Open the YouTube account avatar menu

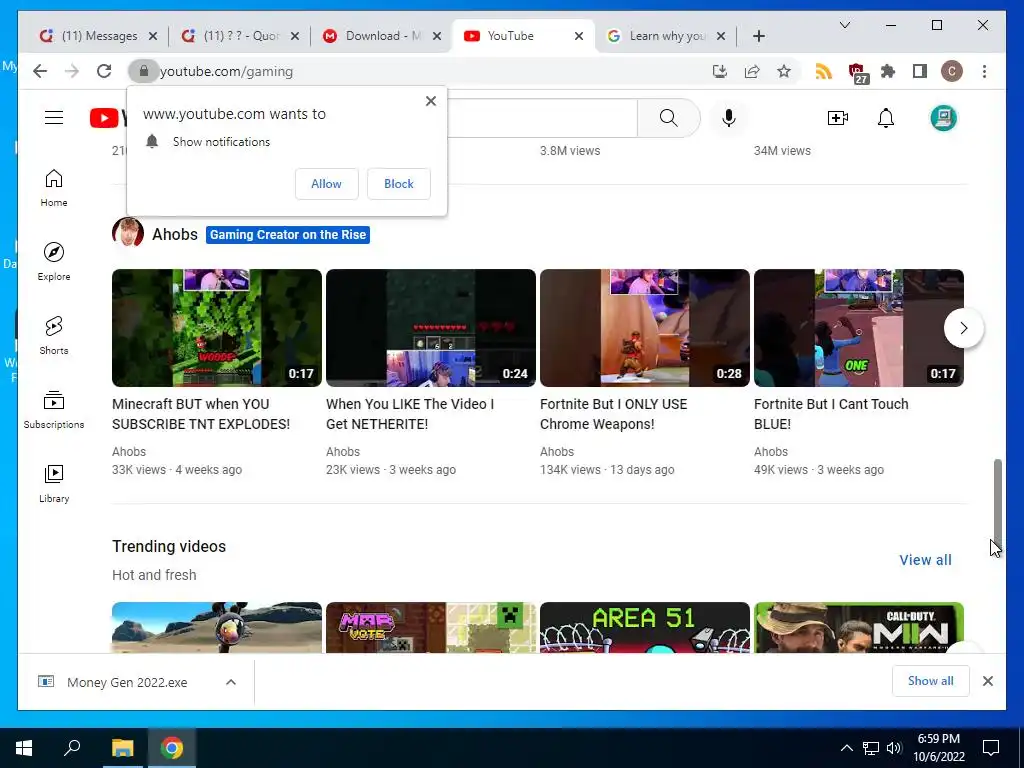(943, 118)
